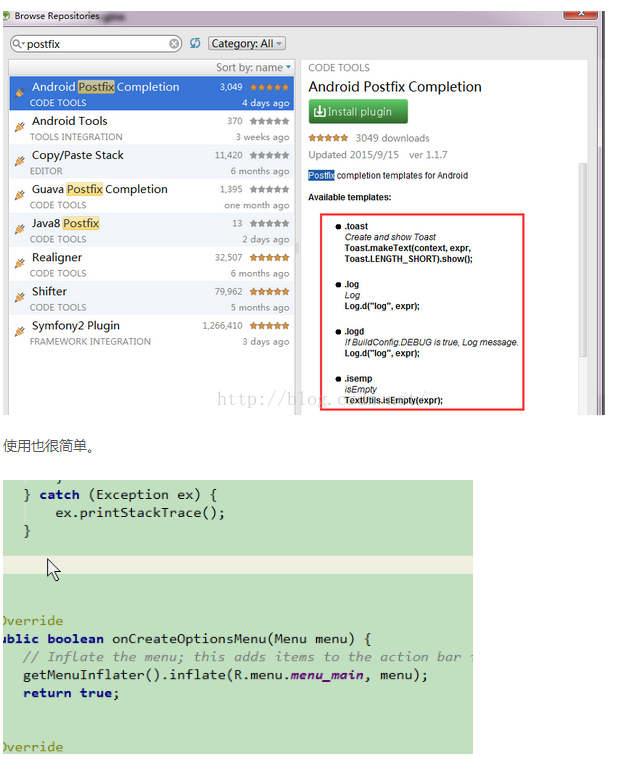Viewport: 625px width, 777px height.
Task: Click 'FRAMEWORK INTEGRATION' category label
Action: click(x=90, y=341)
